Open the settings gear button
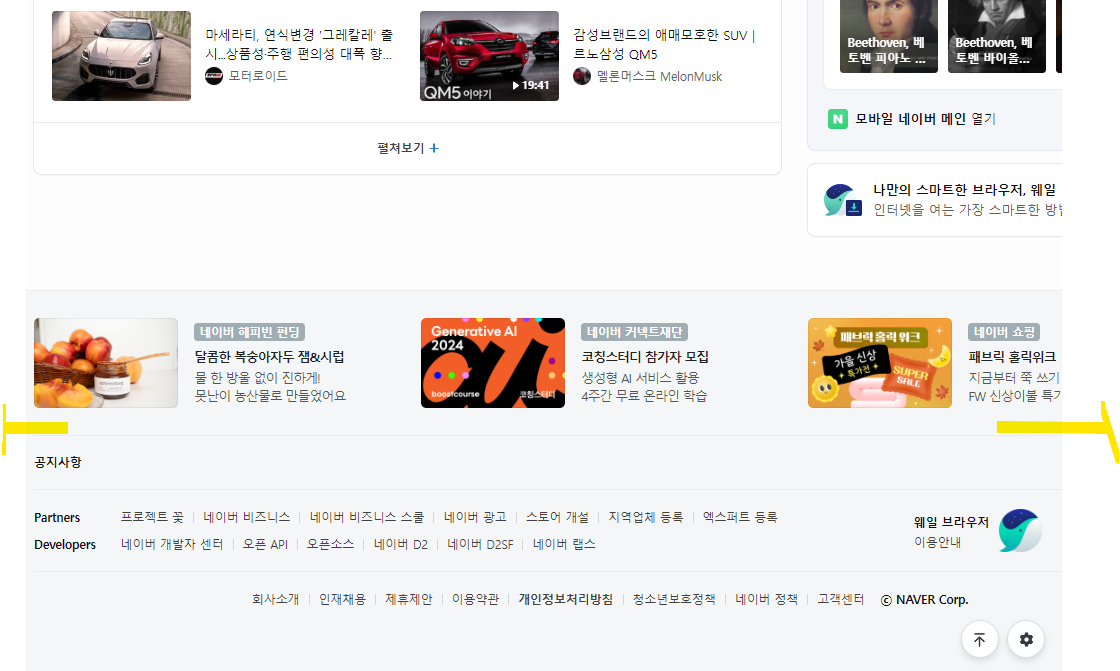 (x=1026, y=640)
